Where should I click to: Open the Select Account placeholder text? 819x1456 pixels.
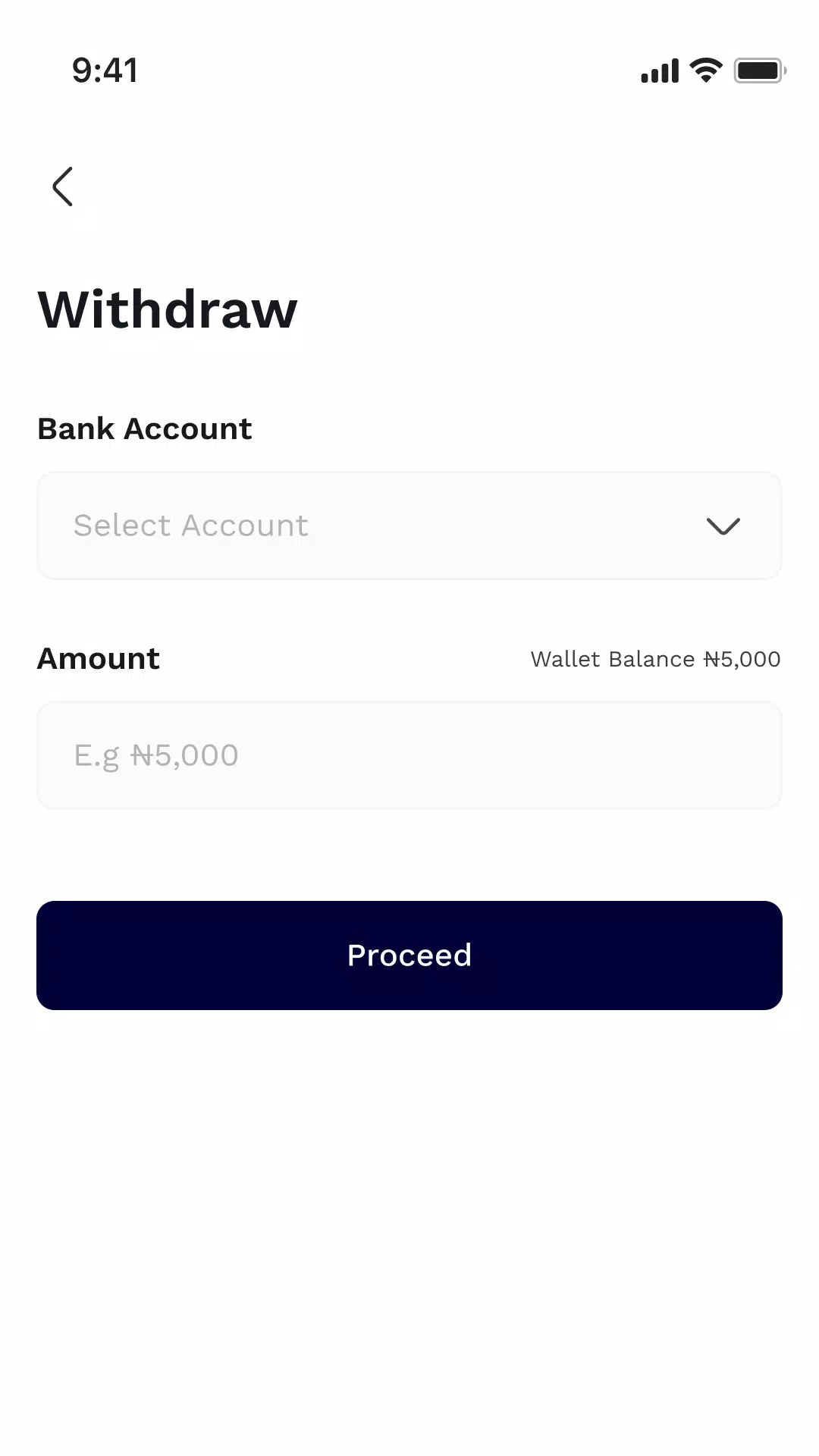(191, 526)
